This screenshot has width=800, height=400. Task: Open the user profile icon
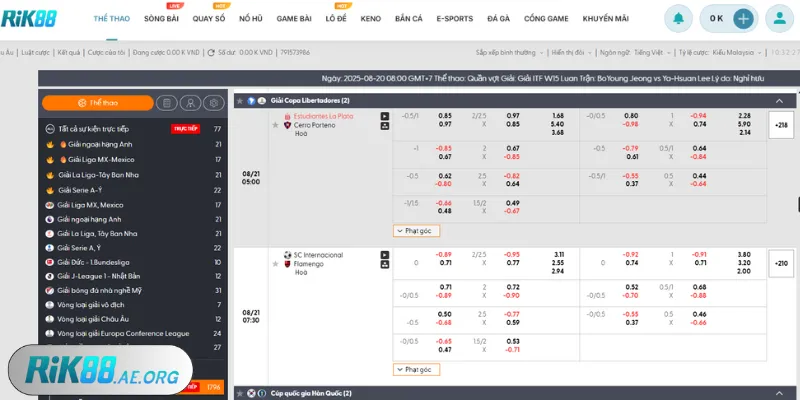[777, 19]
